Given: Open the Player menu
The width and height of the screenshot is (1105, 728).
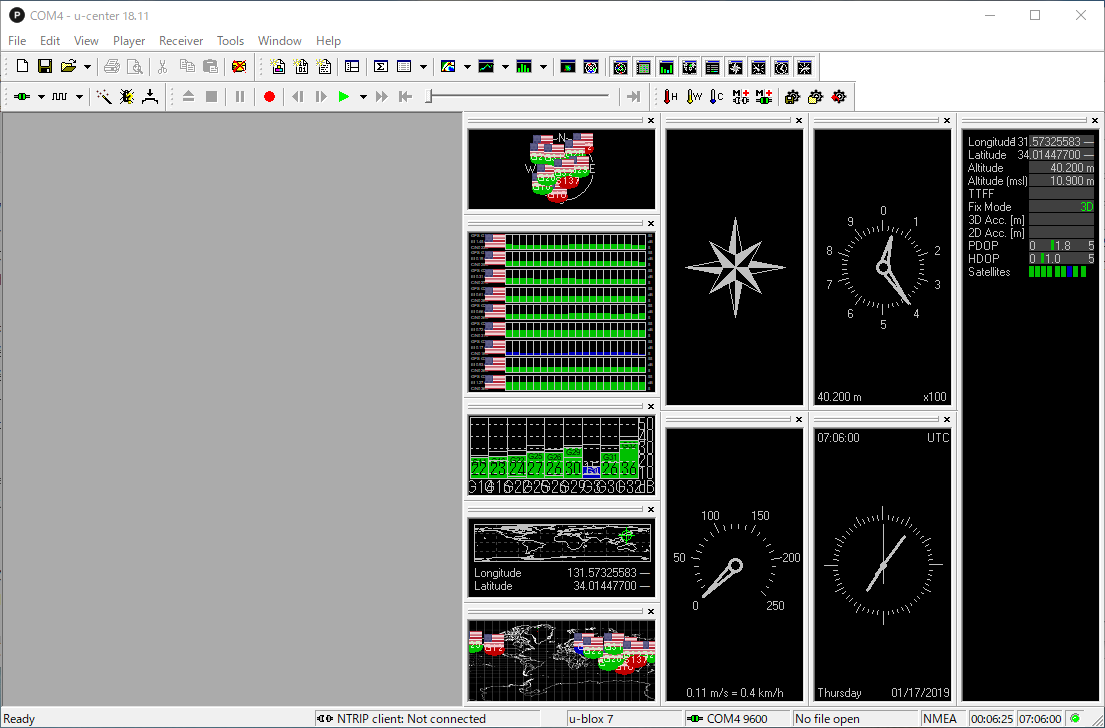Looking at the screenshot, I should pos(129,41).
